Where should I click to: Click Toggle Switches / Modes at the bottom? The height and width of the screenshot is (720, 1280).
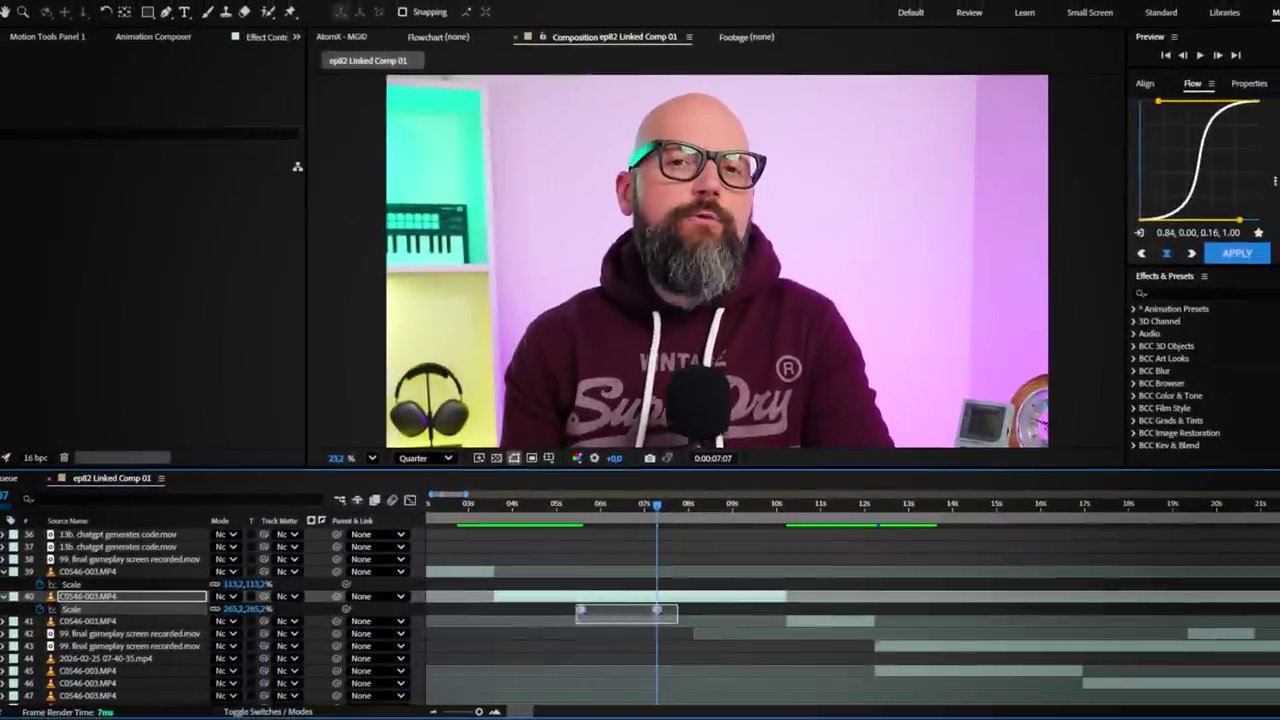coord(268,711)
